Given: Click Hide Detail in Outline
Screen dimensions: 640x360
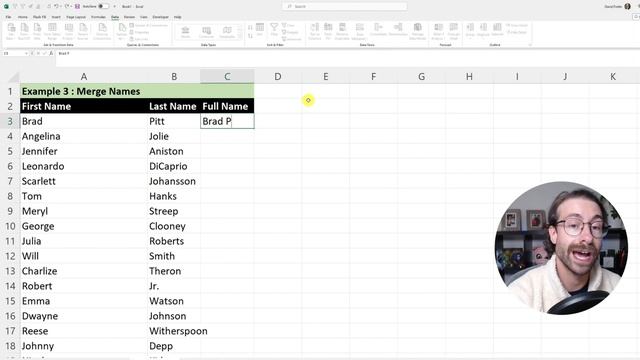Looking at the screenshot, I should click(x=516, y=32).
